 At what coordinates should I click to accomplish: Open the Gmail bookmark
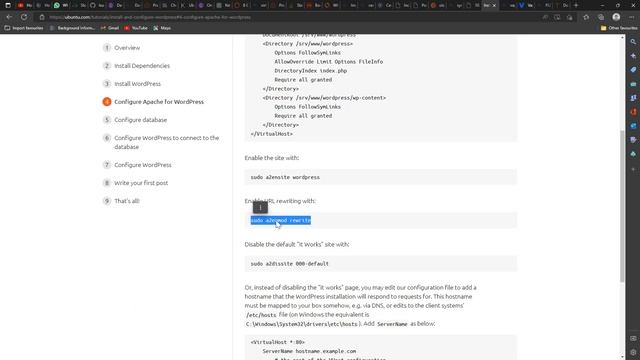[110, 28]
